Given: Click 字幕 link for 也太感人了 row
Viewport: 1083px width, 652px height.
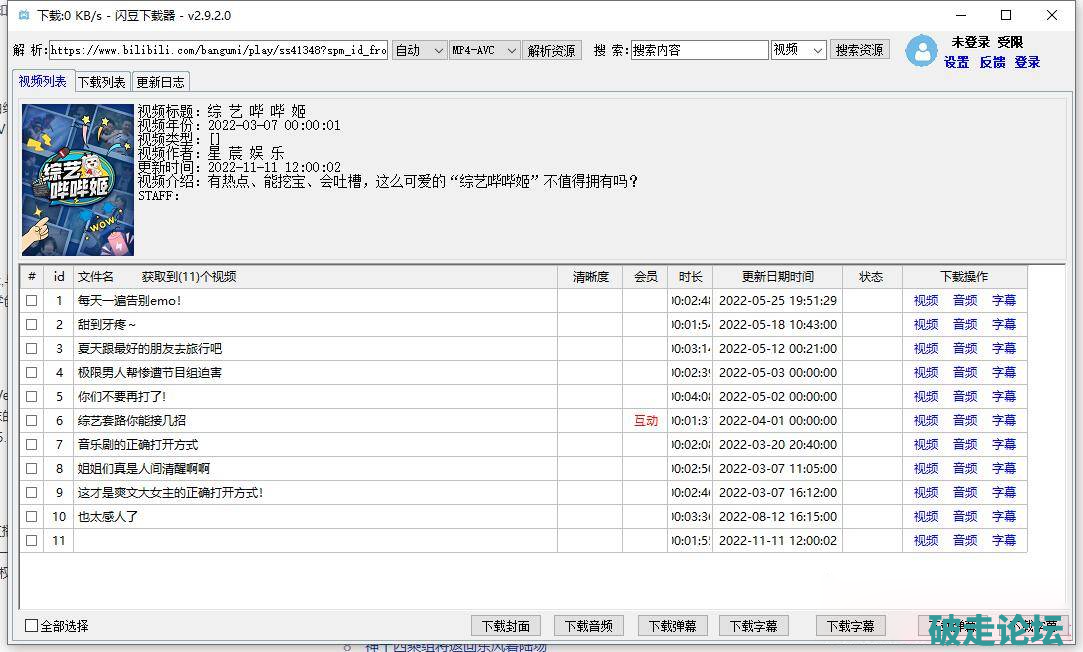Looking at the screenshot, I should click(x=1004, y=517).
